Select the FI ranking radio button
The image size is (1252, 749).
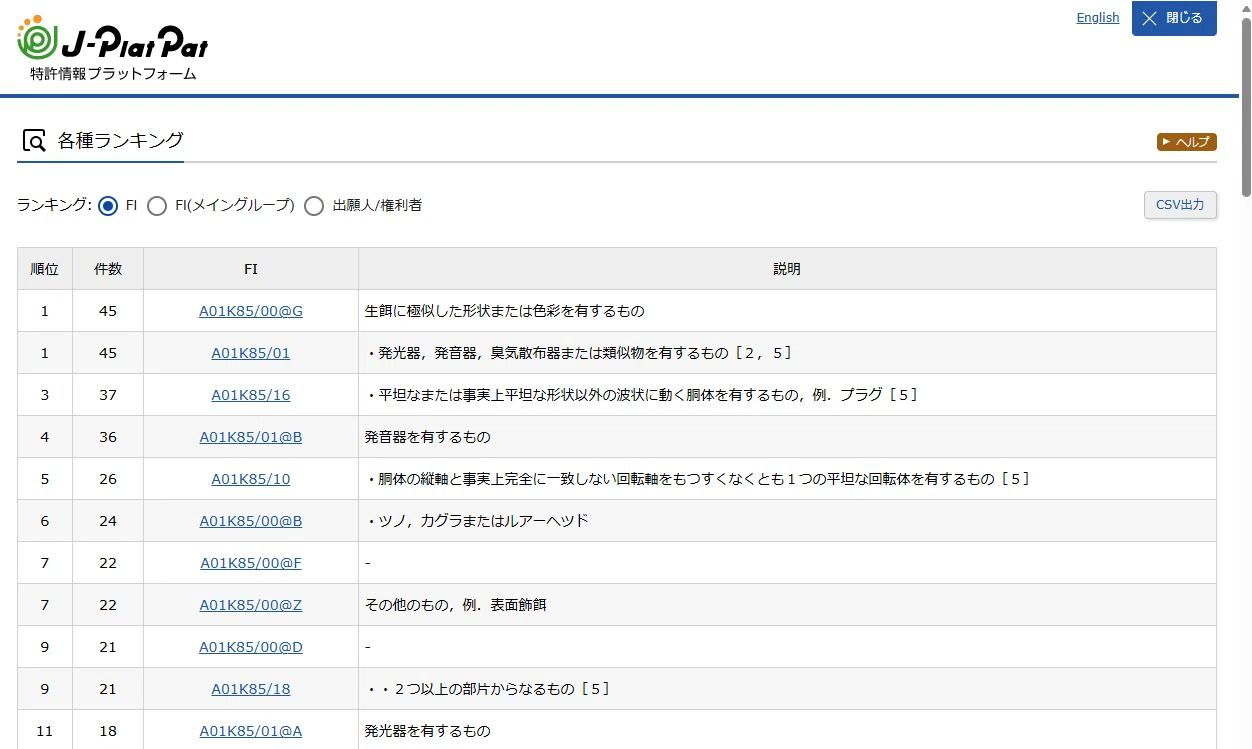pyautogui.click(x=108, y=206)
